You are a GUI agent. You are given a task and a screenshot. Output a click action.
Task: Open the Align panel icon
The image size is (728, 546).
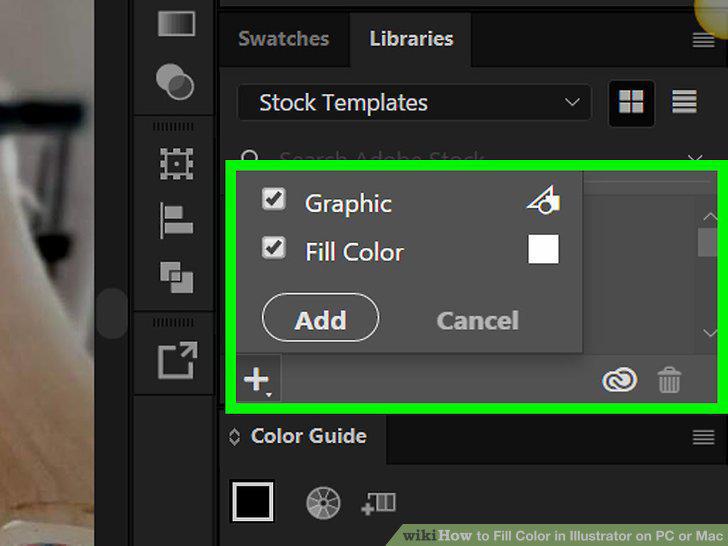[x=176, y=221]
